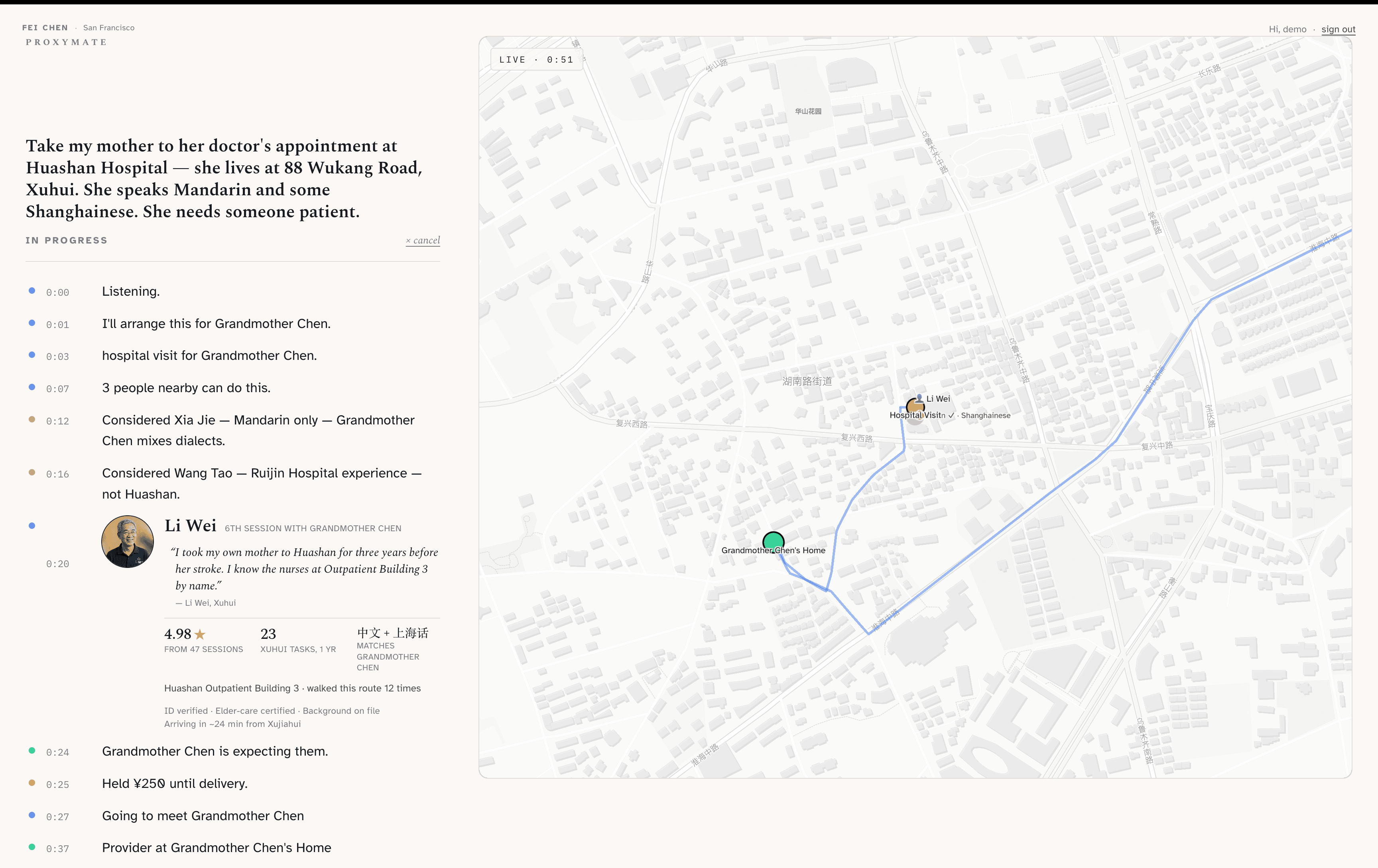Select "3 people nearby can do this."
Screen dimensions: 1378x868
(x=233, y=388)
